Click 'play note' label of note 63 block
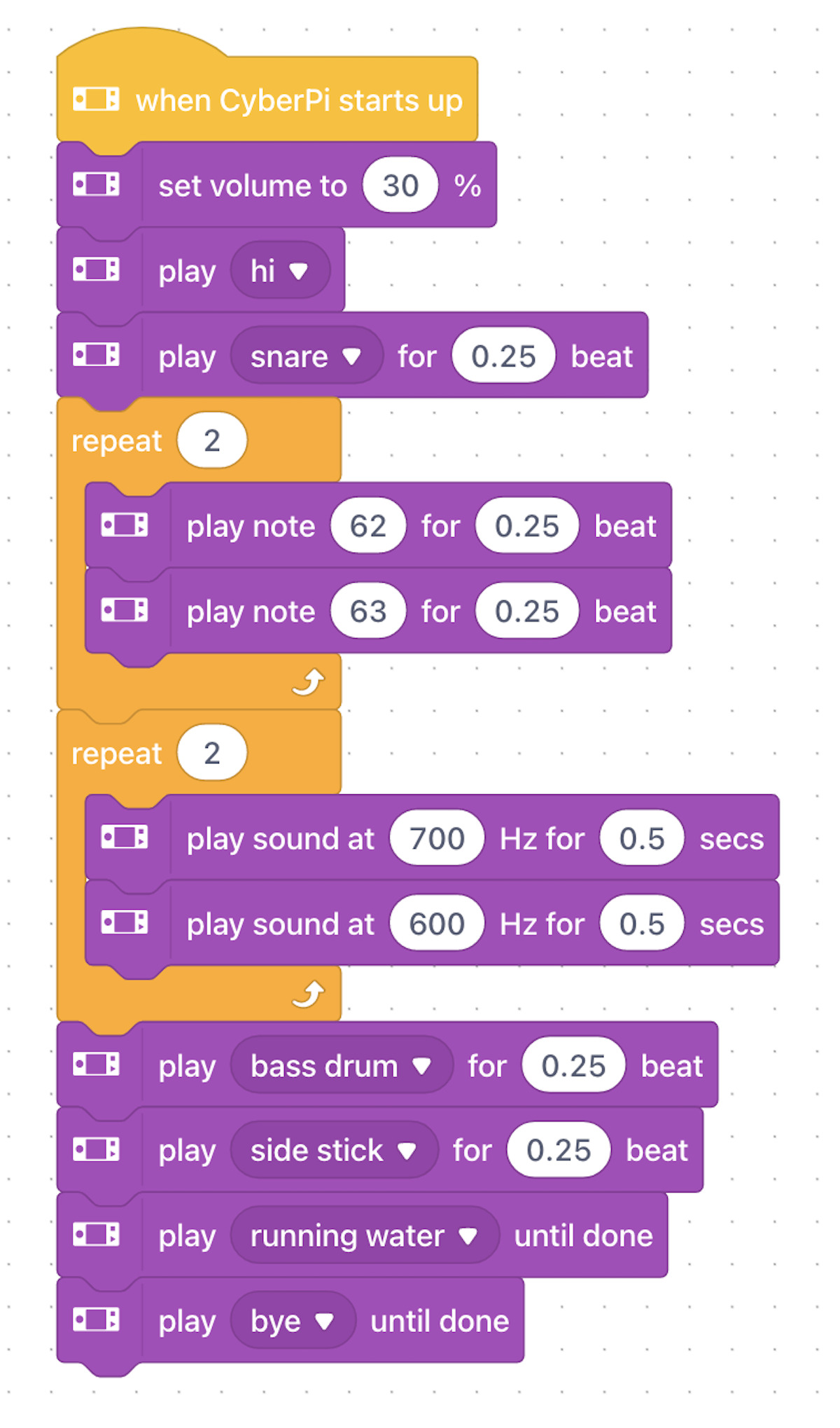The image size is (840, 1428). click(251, 613)
